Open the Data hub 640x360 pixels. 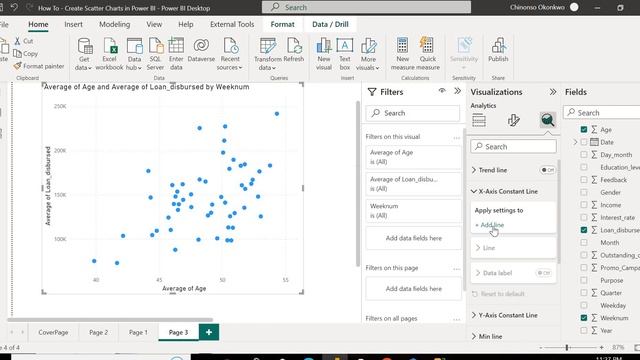pyautogui.click(x=134, y=54)
